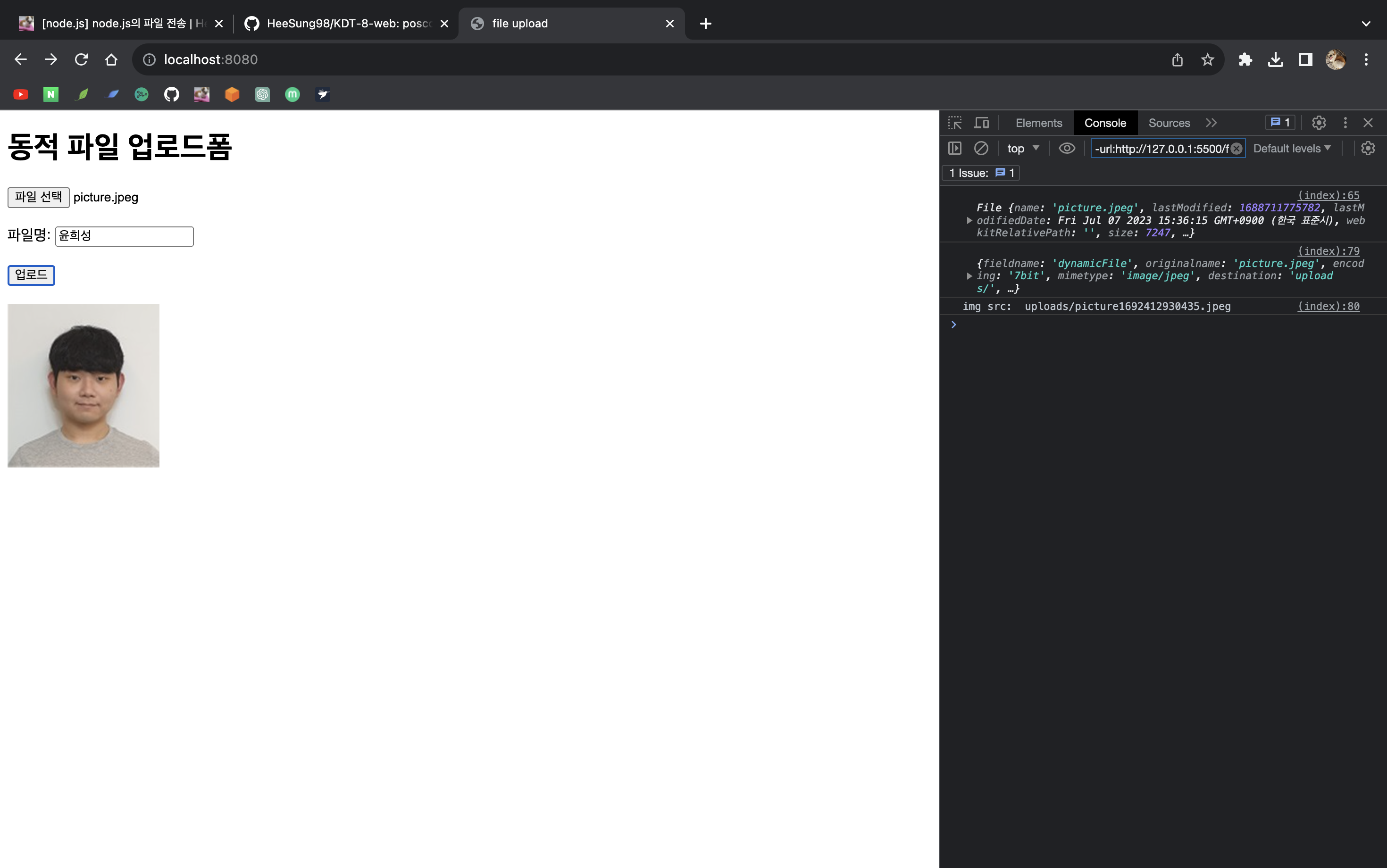The height and width of the screenshot is (868, 1387).
Task: Expand the fieldname object log entry
Action: coord(969,276)
